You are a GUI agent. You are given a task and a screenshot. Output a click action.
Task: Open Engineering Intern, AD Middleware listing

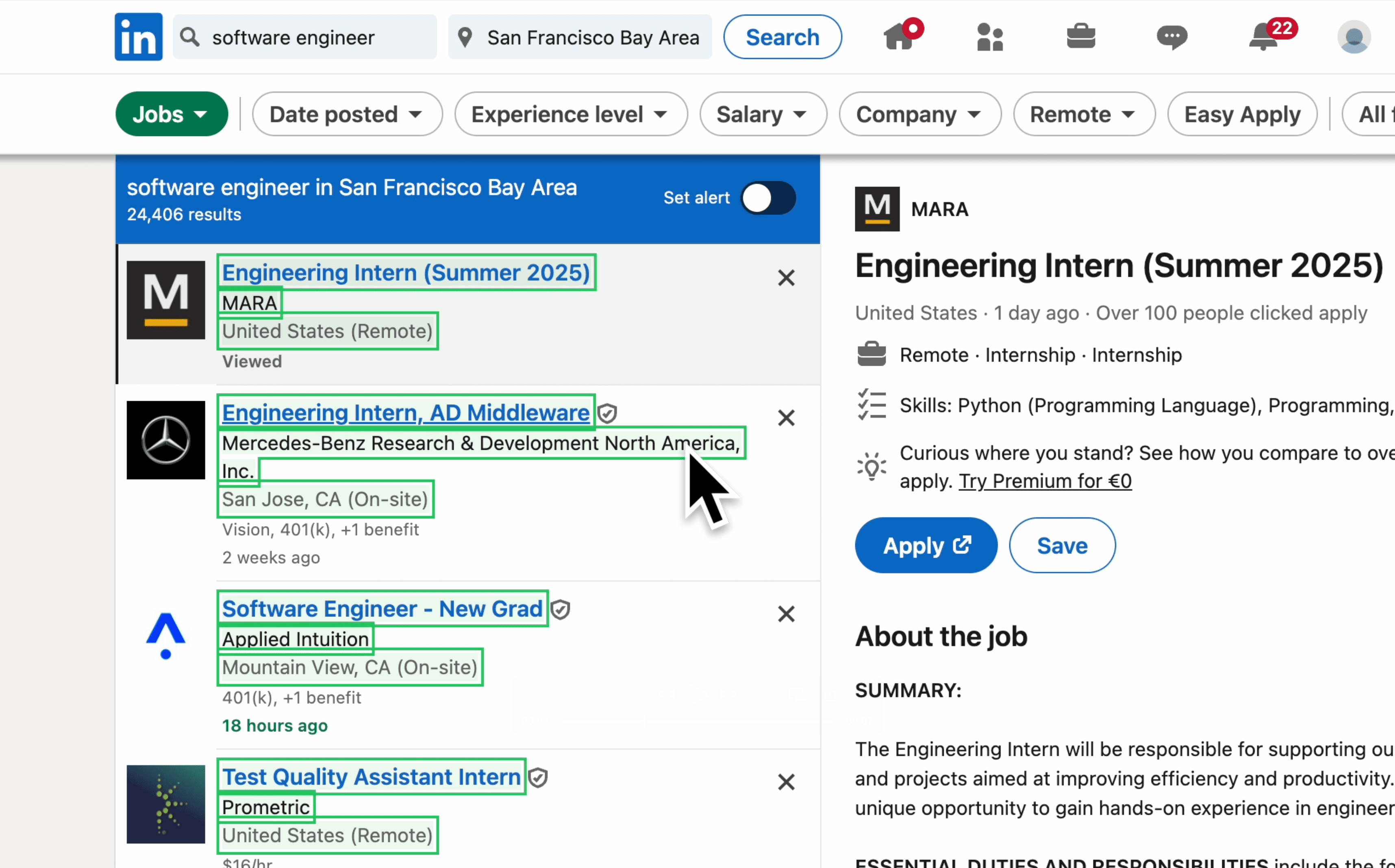point(405,413)
